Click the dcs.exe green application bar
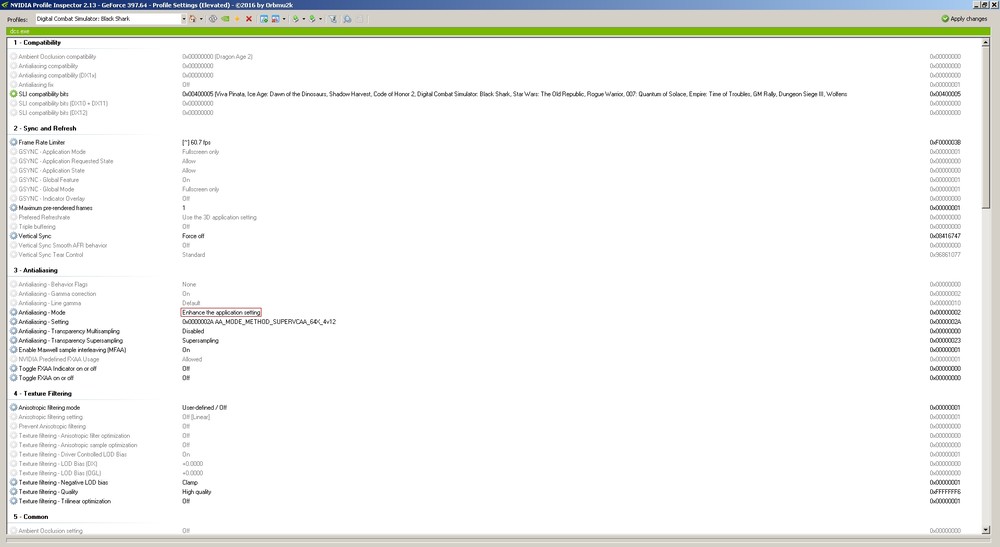This screenshot has height=547, width=1000. [x=498, y=31]
